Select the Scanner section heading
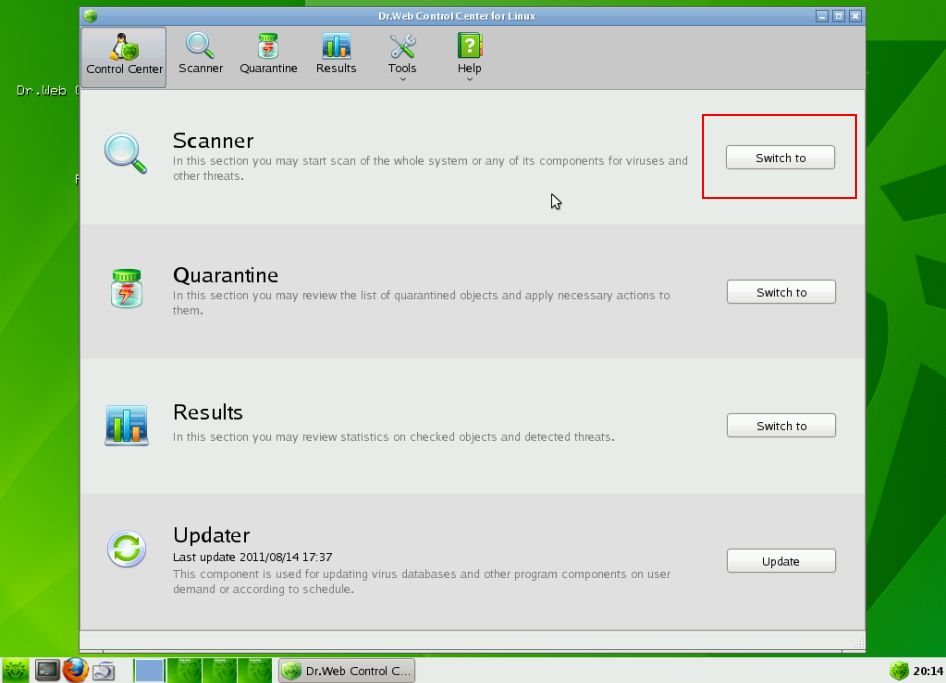 (x=213, y=141)
